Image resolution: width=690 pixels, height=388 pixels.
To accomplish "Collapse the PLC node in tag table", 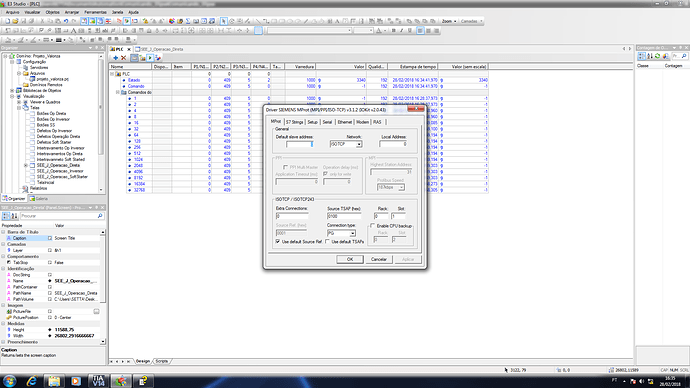I will click(x=112, y=74).
